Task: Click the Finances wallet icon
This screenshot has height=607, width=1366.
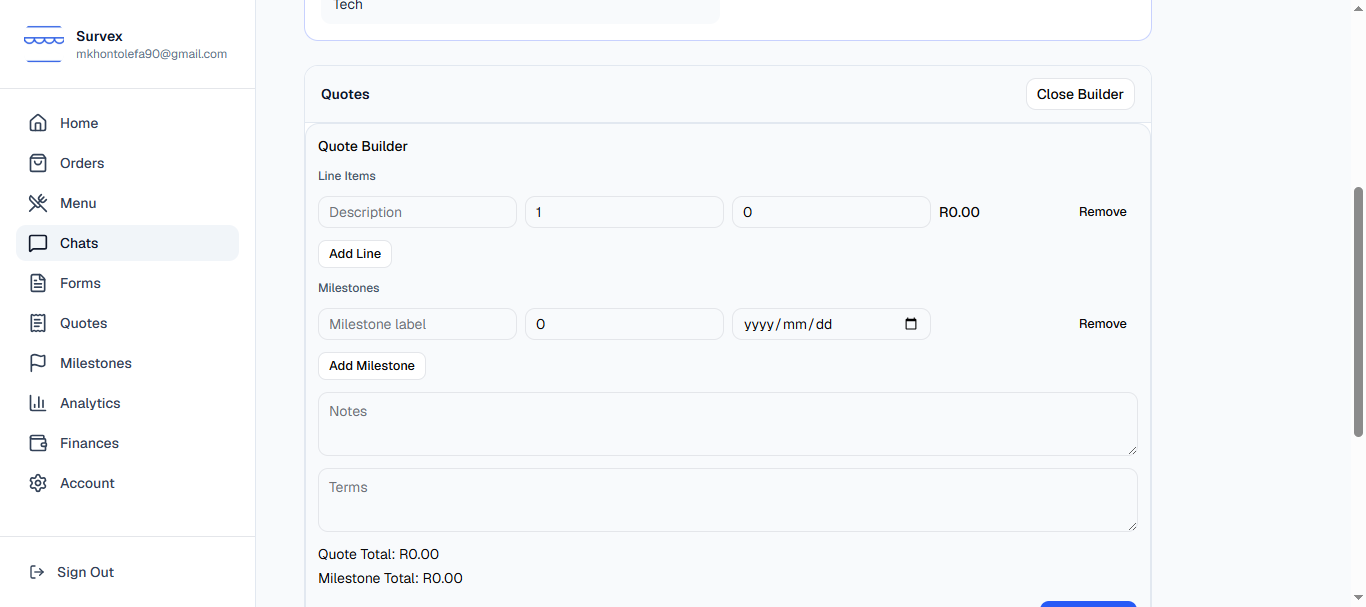Action: [x=38, y=443]
